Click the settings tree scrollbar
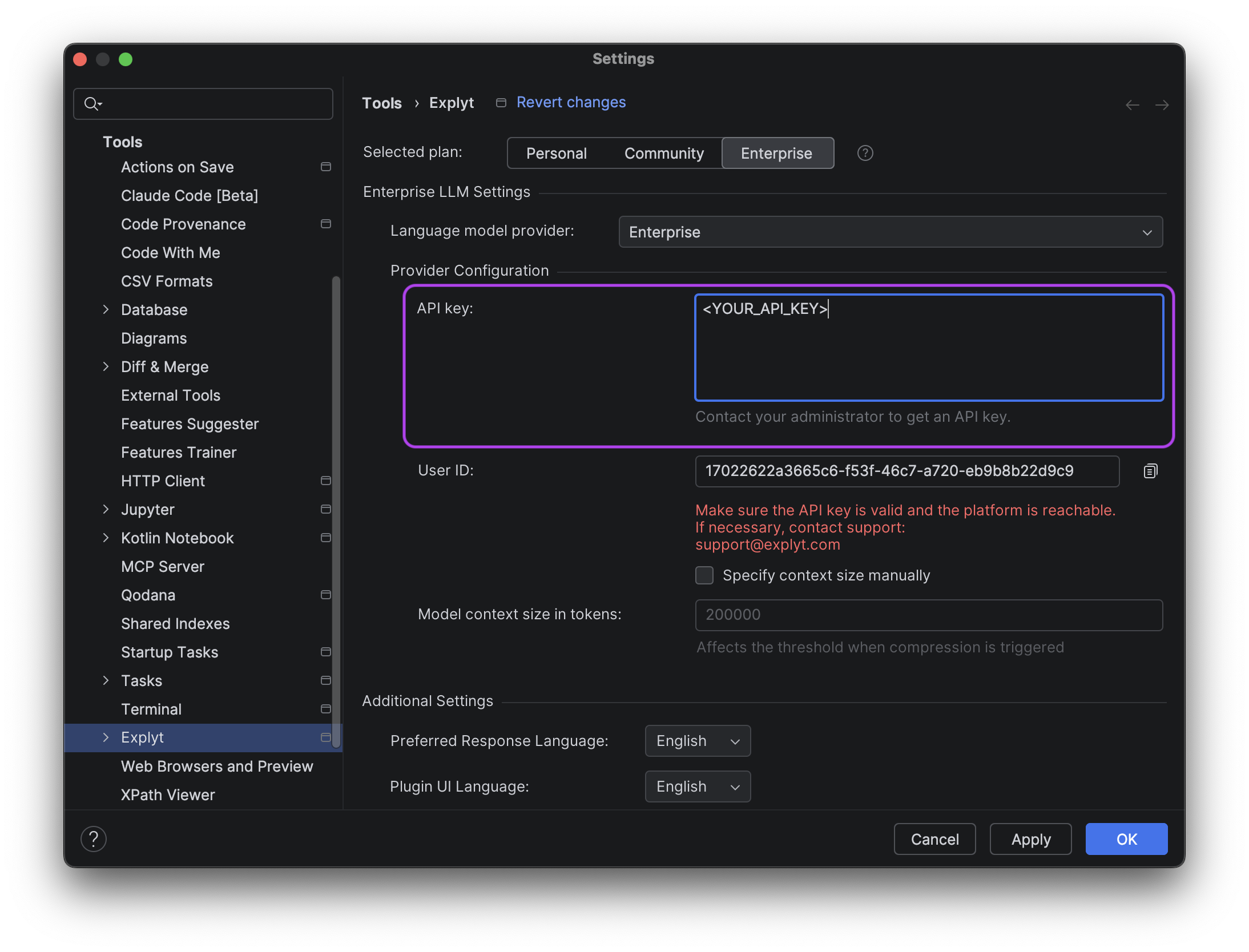This screenshot has width=1249, height=952. coord(336,511)
